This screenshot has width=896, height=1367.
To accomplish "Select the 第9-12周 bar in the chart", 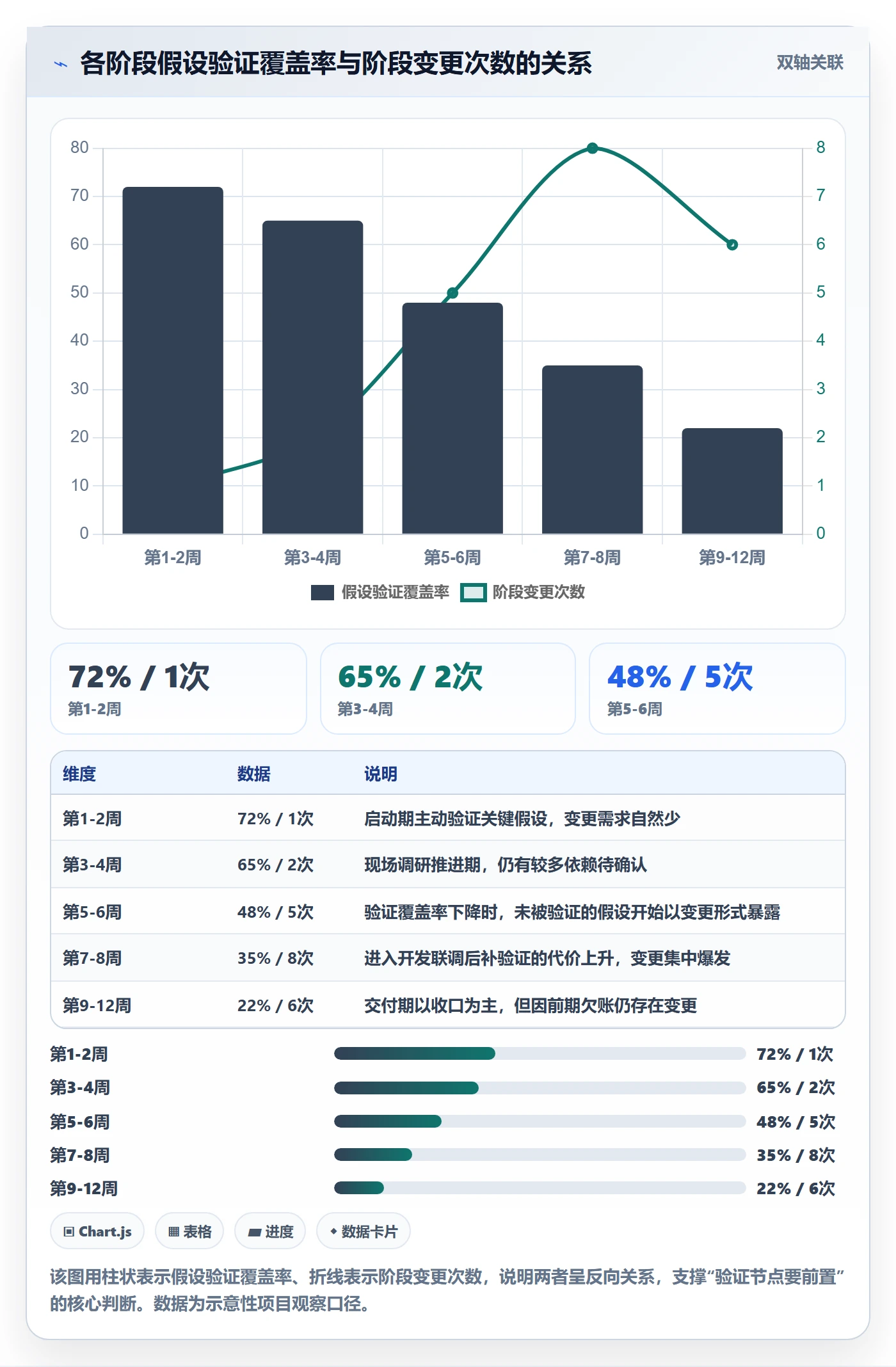I will pyautogui.click(x=732, y=481).
